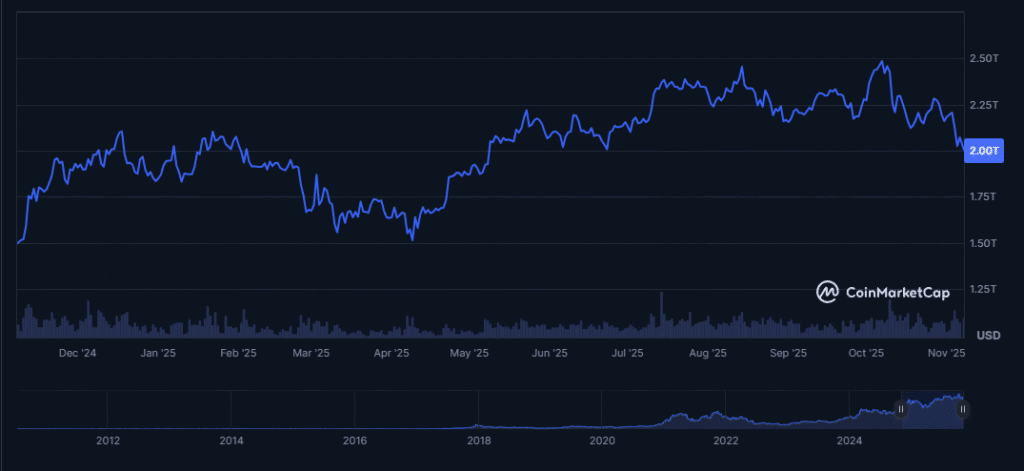Click the Mar '25 date label

[x=311, y=353]
